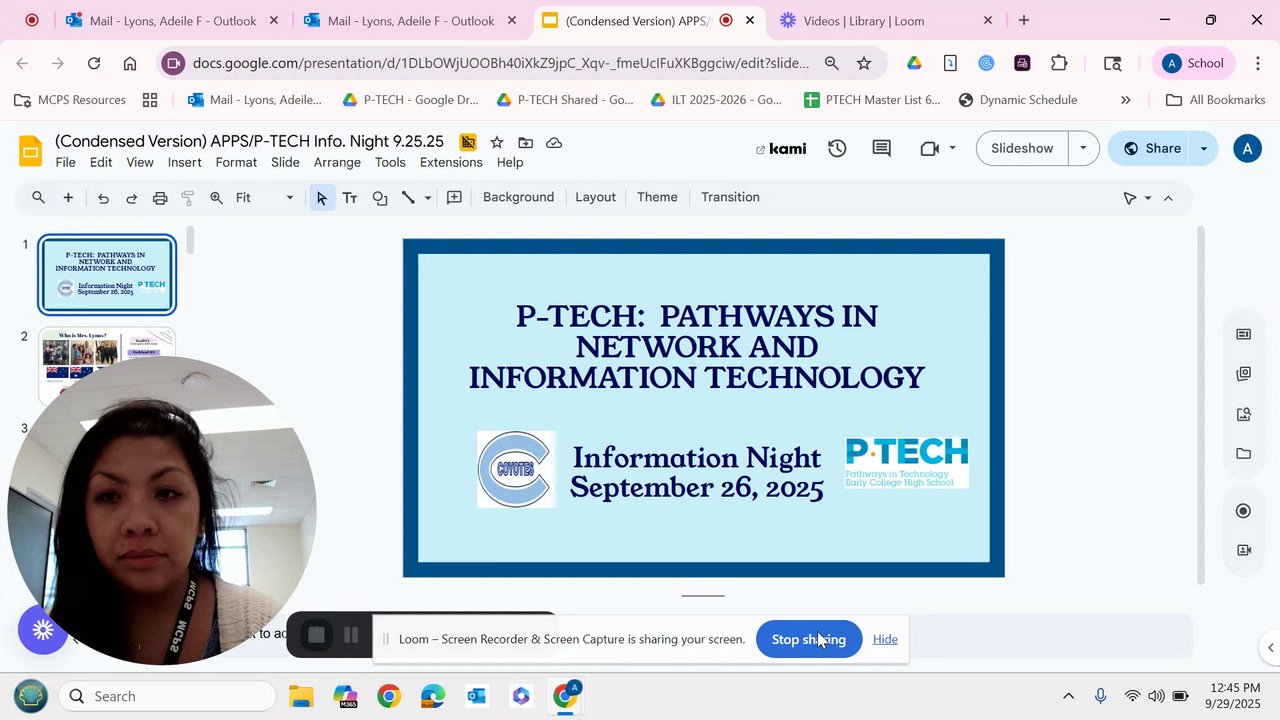Click the Share button
Viewport: 1280px width, 720px height.
[x=1150, y=148]
